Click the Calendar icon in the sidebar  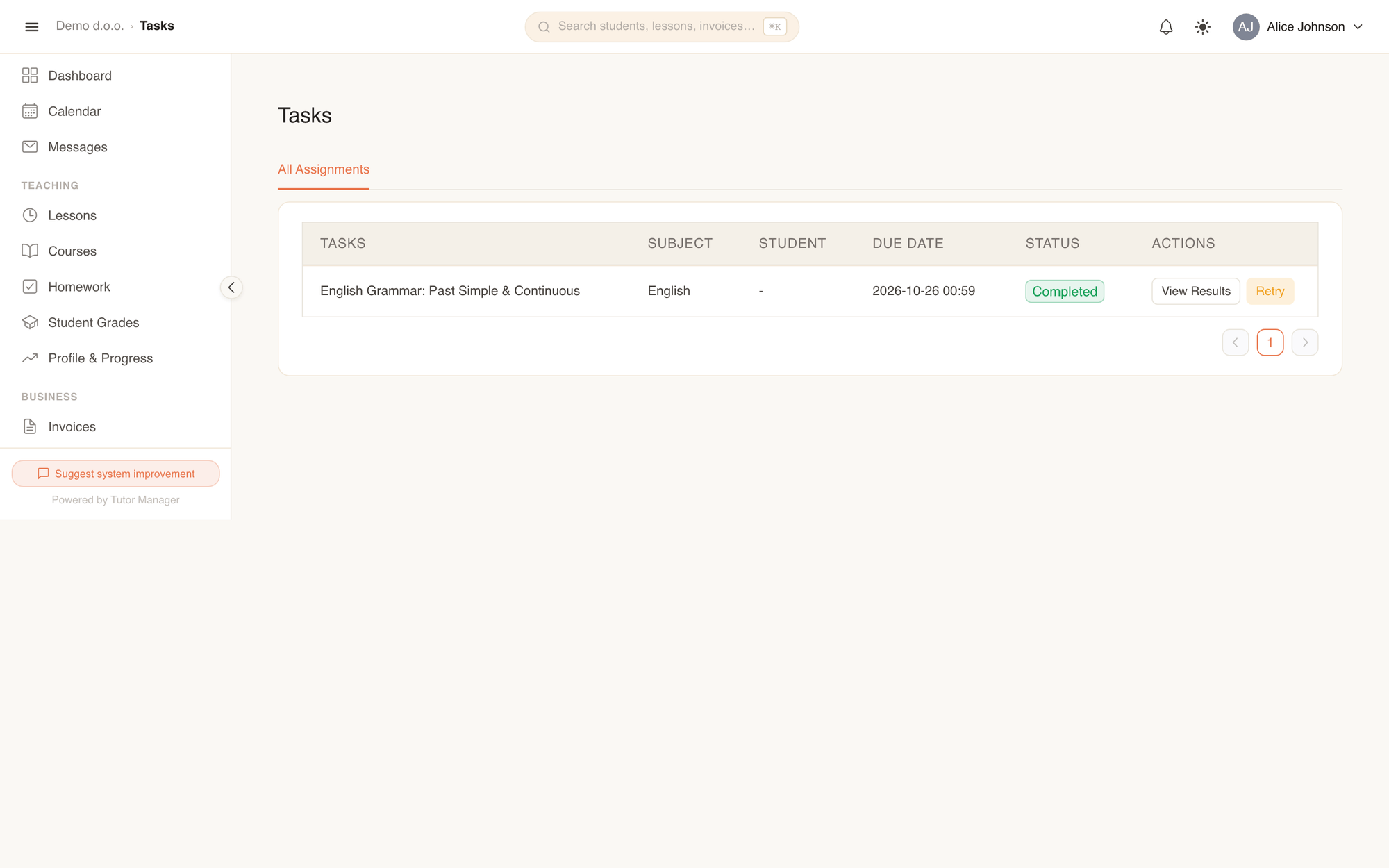pyautogui.click(x=30, y=111)
